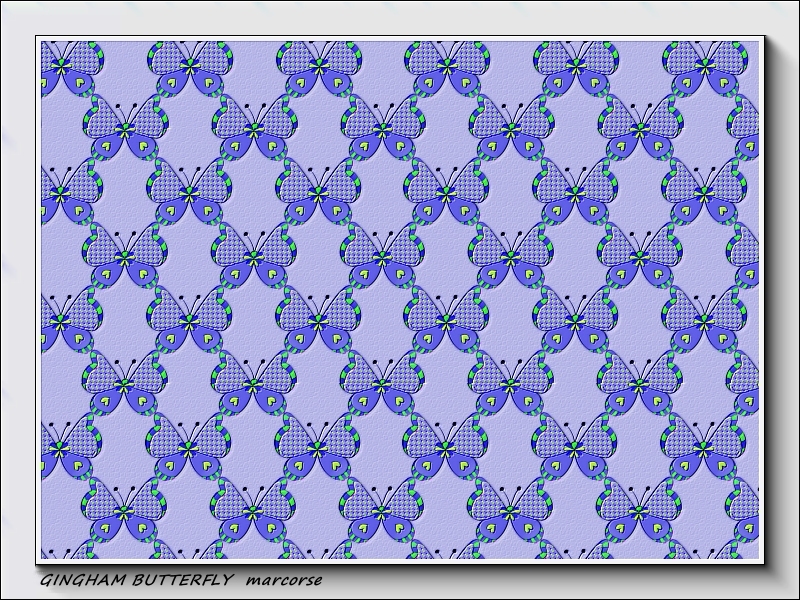Click the white frame's left border
The image size is (800, 600).
coord(38,300)
